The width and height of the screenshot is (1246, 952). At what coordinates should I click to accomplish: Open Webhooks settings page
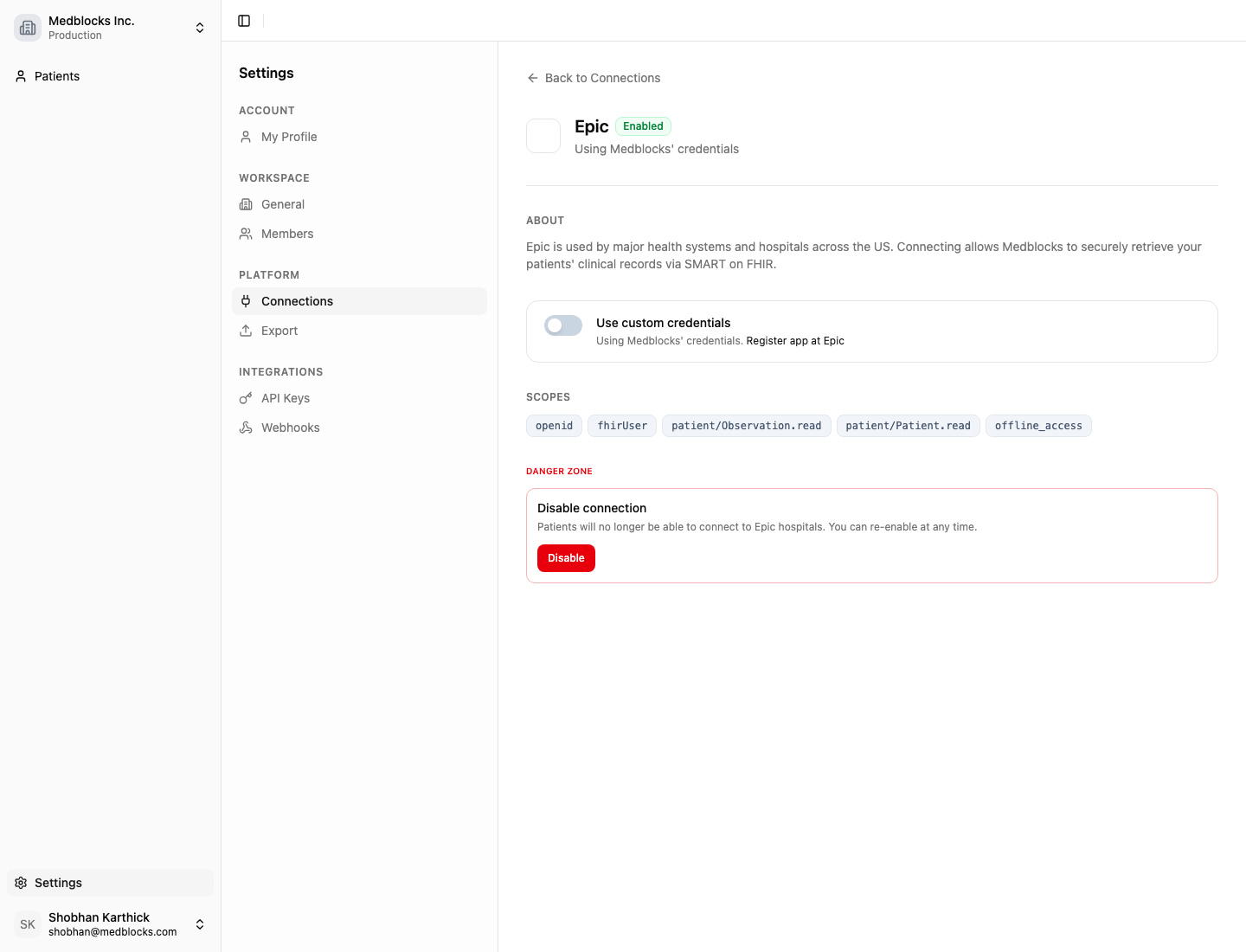point(359,428)
